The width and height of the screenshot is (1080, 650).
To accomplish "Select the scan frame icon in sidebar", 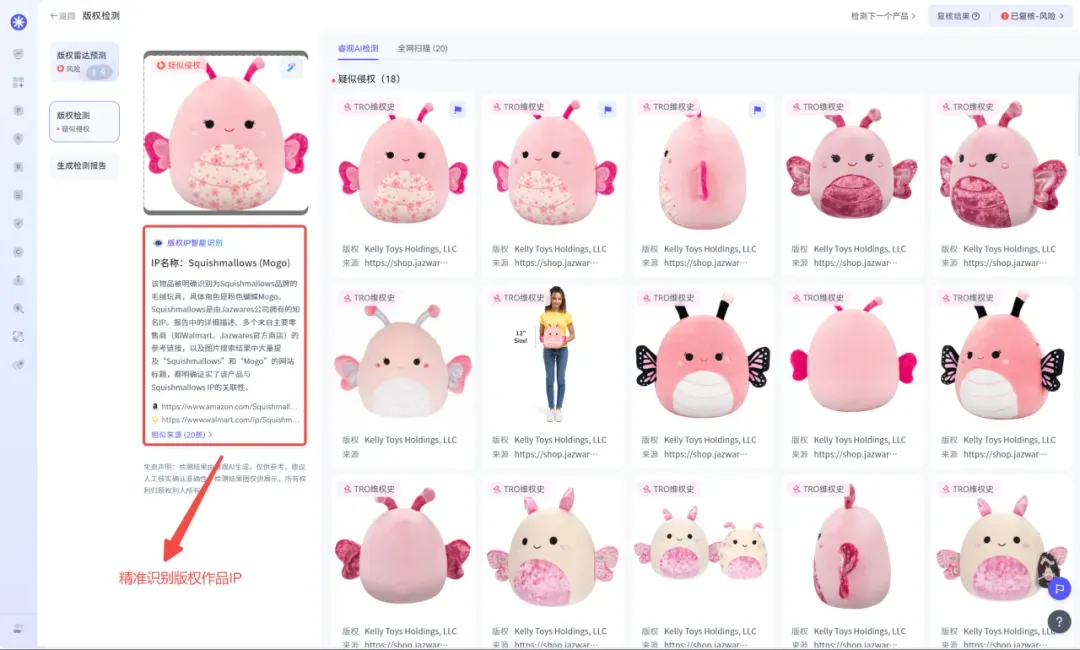I will [x=19, y=337].
